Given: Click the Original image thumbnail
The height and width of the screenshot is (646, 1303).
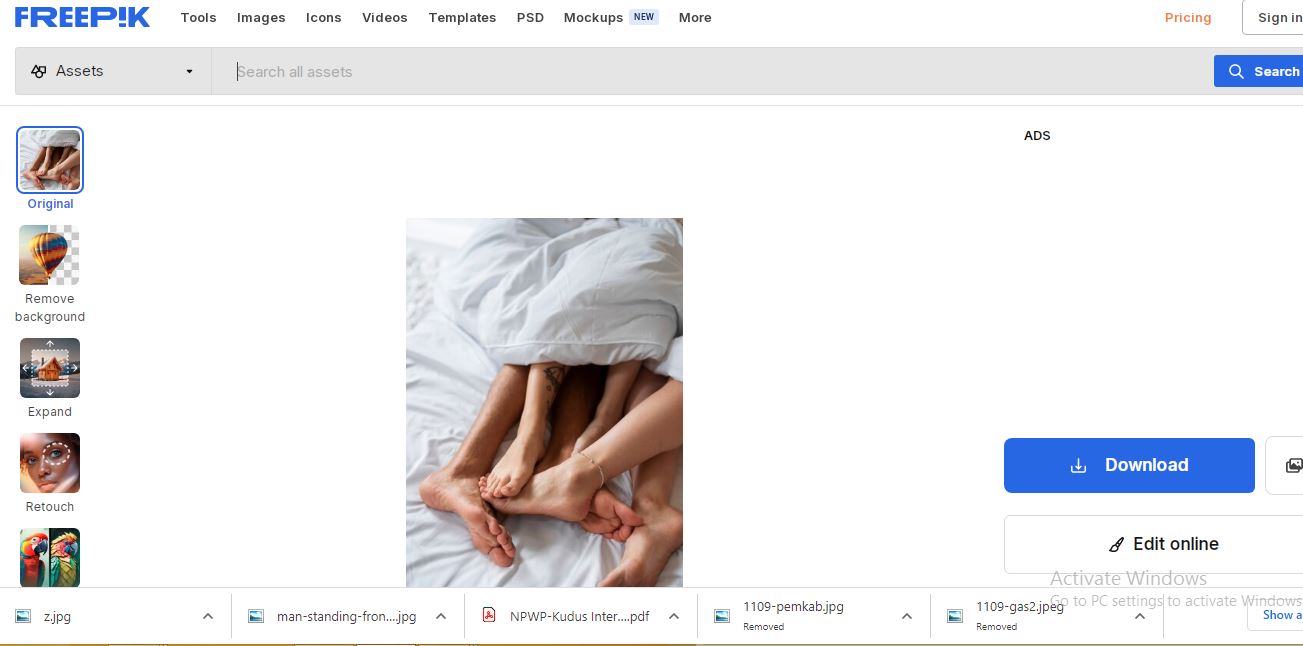Looking at the screenshot, I should tap(50, 160).
